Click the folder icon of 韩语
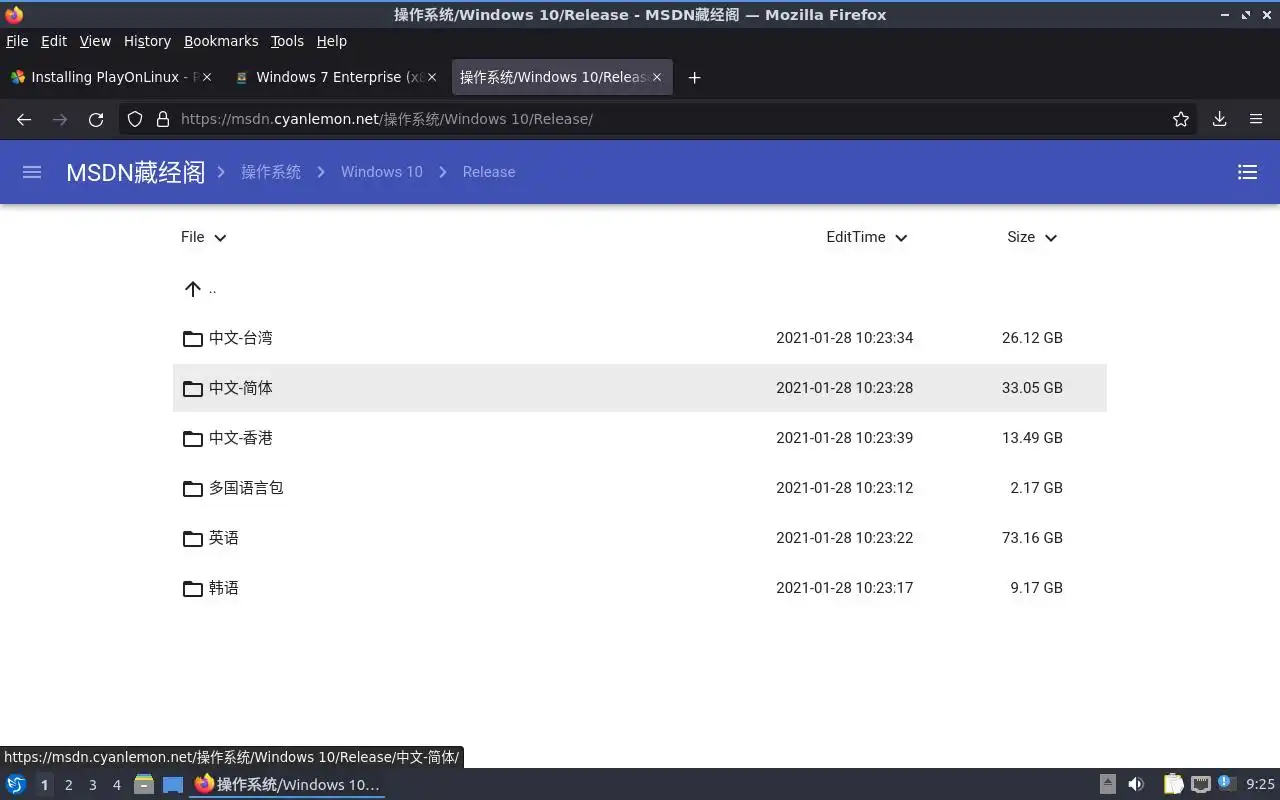1280x800 pixels. click(193, 588)
